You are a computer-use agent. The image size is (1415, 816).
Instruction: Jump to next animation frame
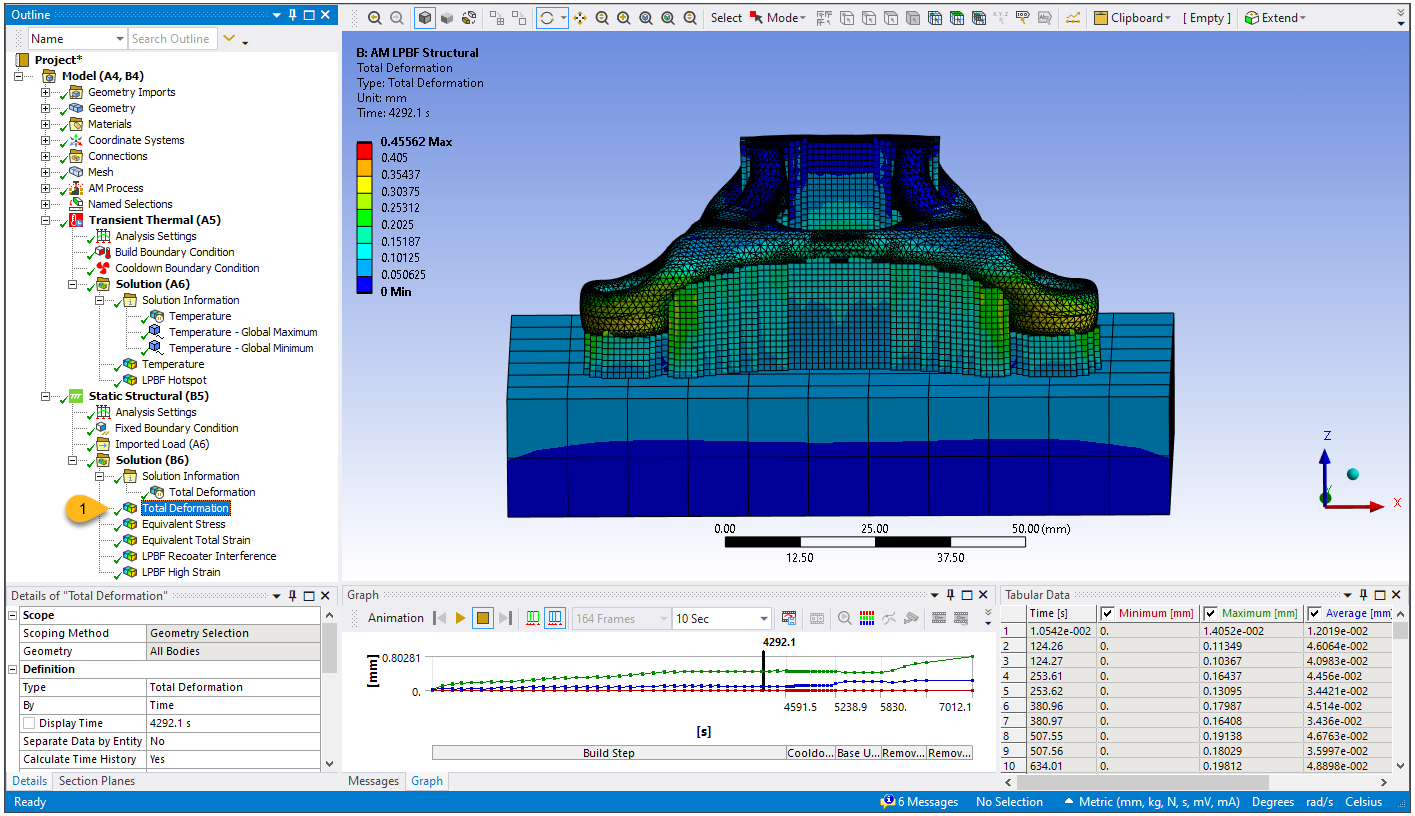[505, 618]
